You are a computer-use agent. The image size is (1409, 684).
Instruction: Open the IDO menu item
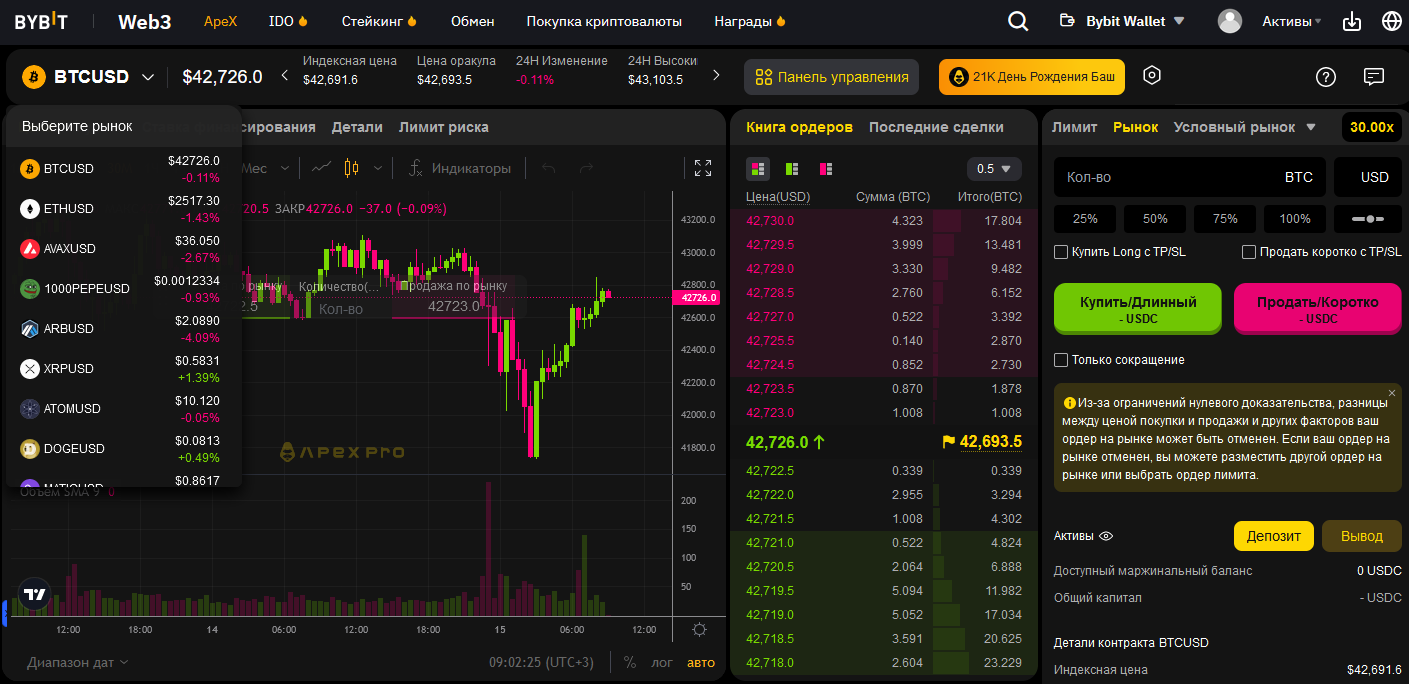click(x=289, y=21)
